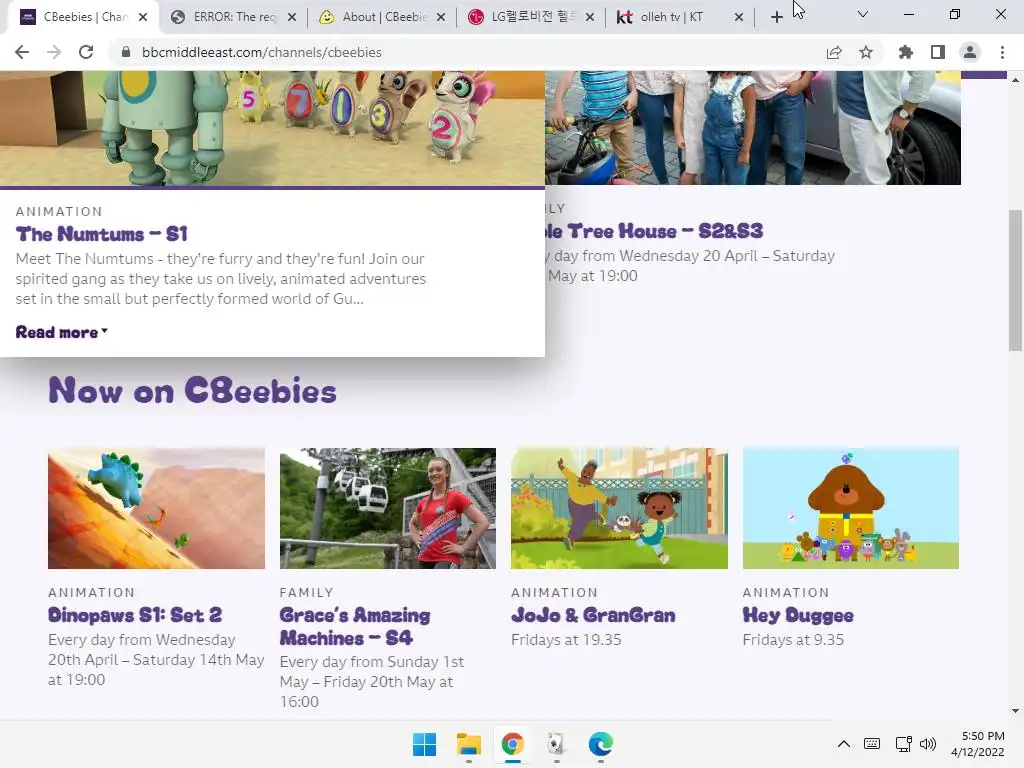Open the tab search chevron
Viewport: 1024px width, 768px height.
click(863, 14)
